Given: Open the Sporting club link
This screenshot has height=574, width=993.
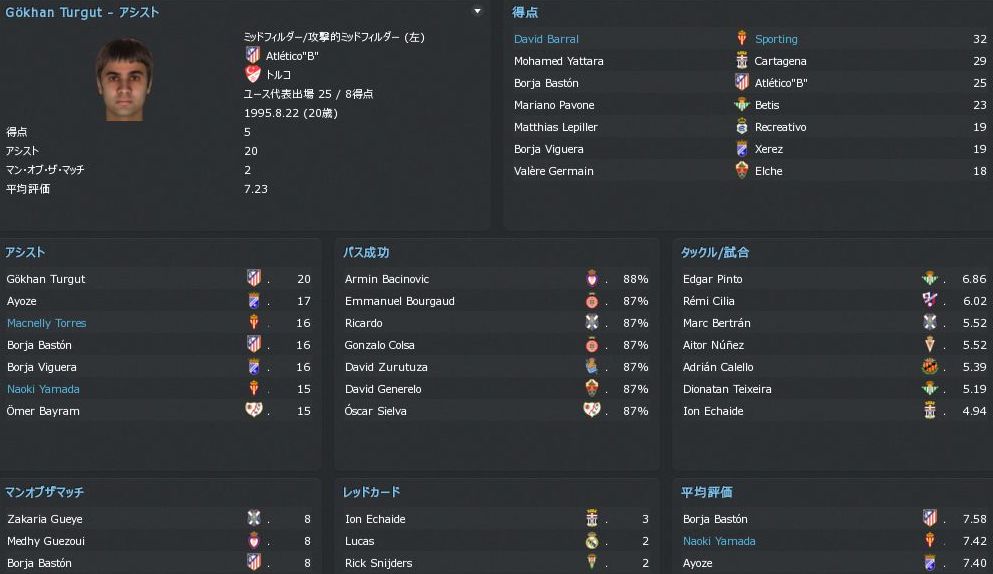Looking at the screenshot, I should click(776, 39).
